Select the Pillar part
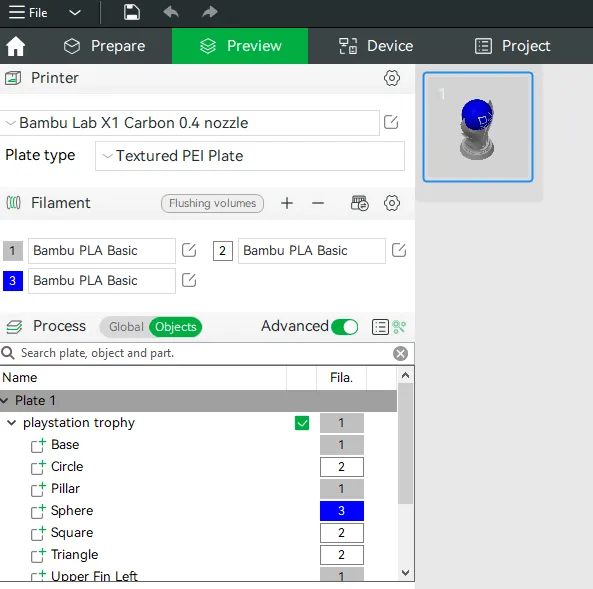The image size is (593, 589). [x=65, y=489]
